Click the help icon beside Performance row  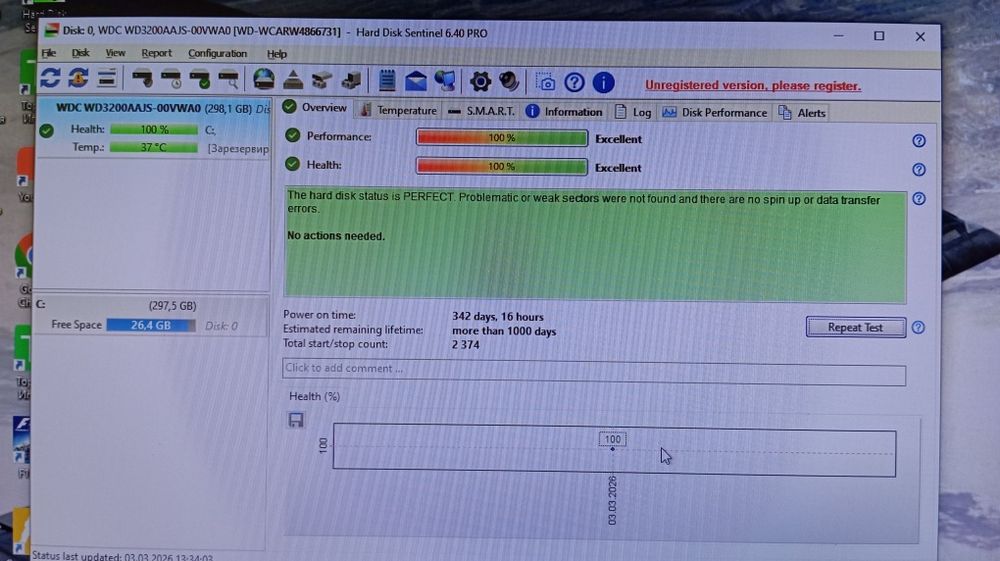(918, 141)
